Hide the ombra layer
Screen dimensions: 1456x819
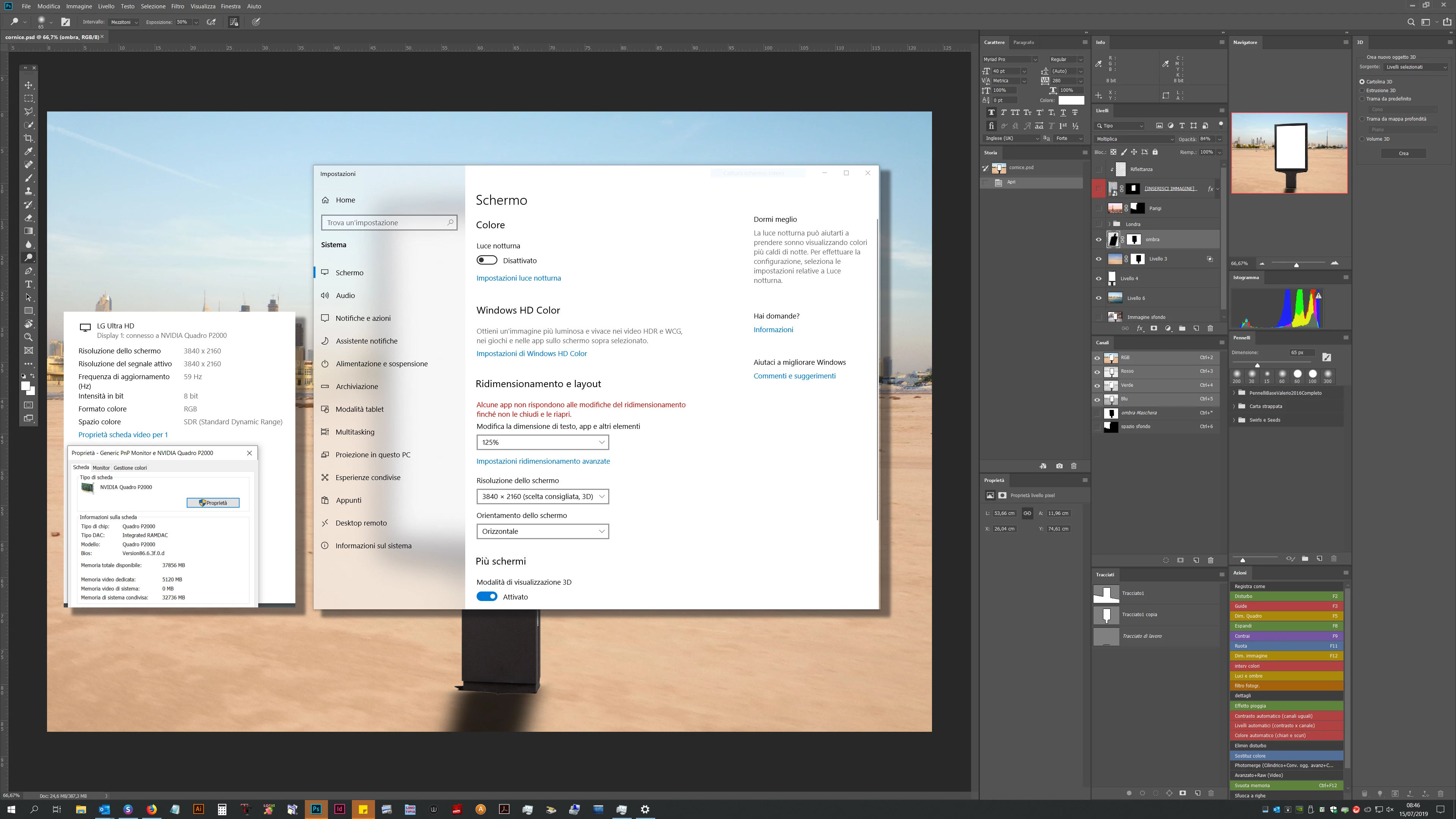coord(1099,240)
